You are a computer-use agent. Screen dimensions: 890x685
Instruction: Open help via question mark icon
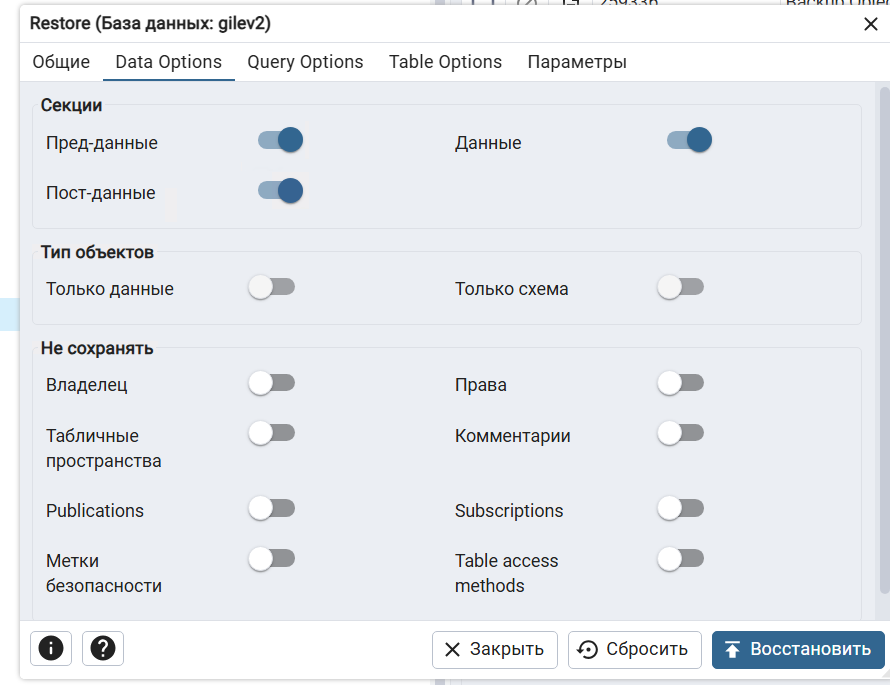pos(103,649)
